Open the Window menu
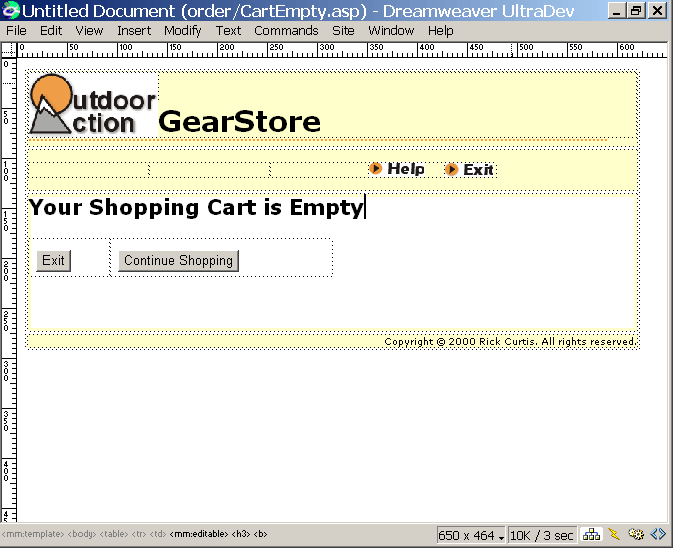This screenshot has width=673, height=548. [x=391, y=31]
